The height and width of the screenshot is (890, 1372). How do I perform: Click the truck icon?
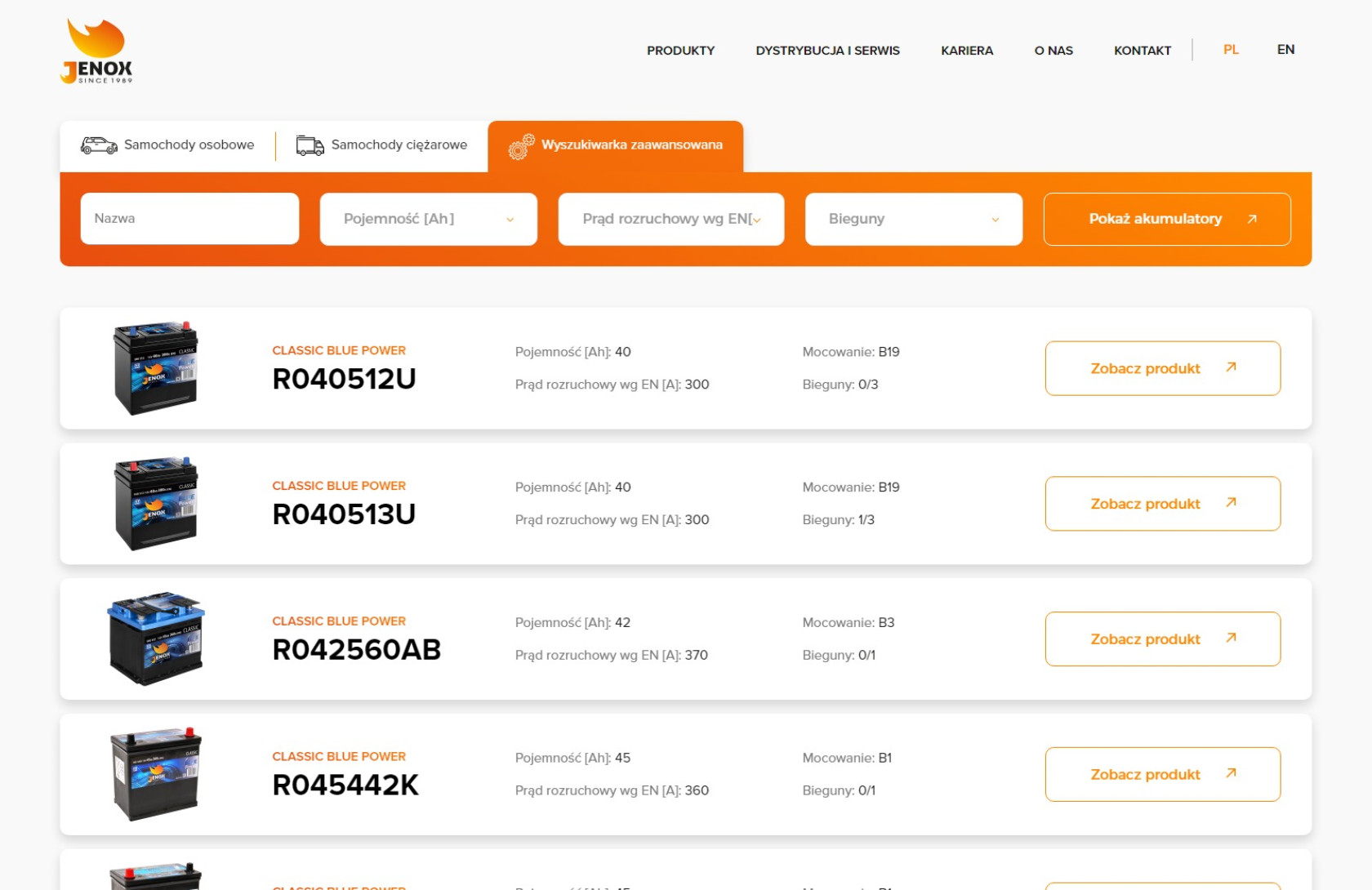(310, 145)
